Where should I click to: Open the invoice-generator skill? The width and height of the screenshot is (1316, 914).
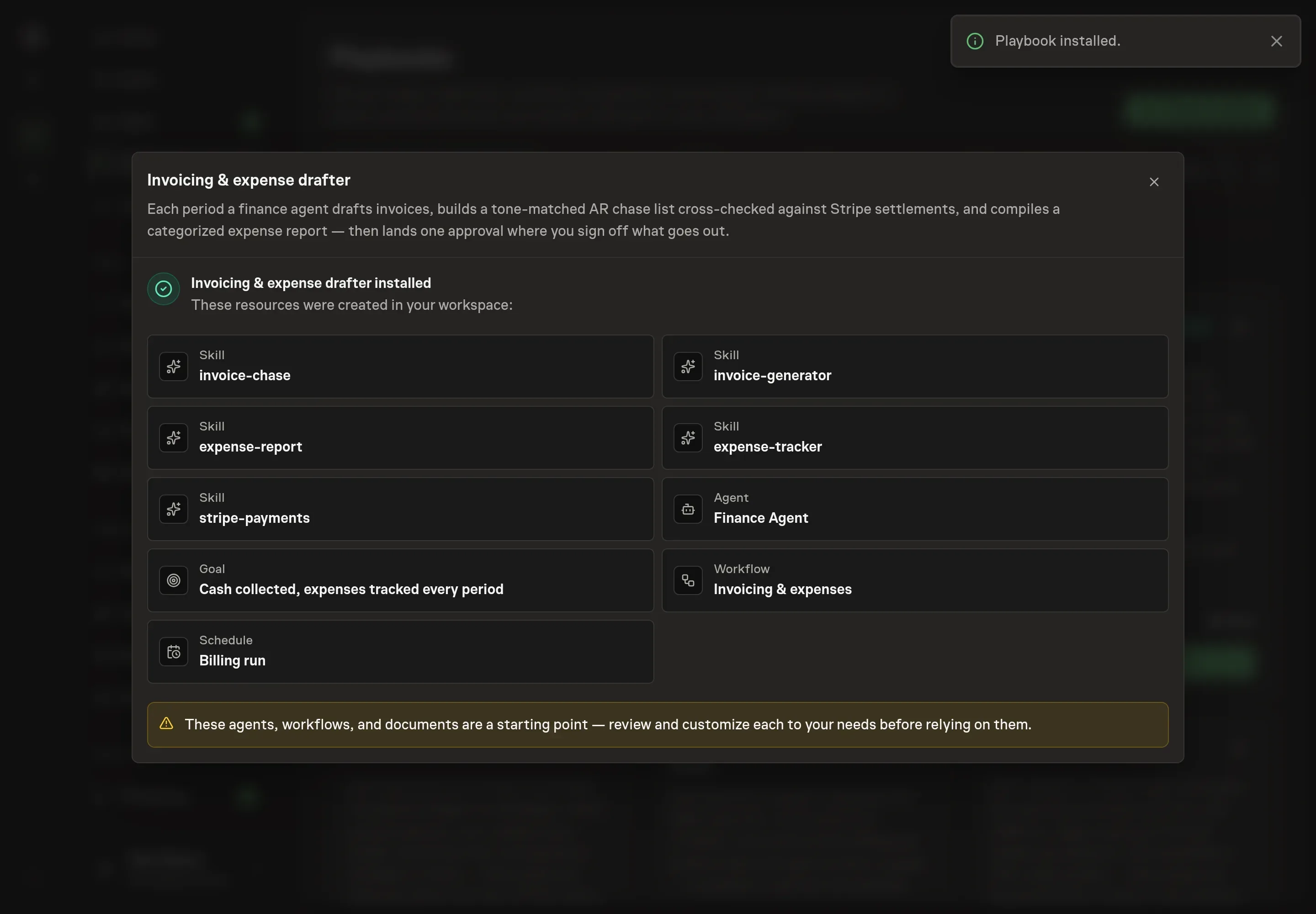coord(914,367)
